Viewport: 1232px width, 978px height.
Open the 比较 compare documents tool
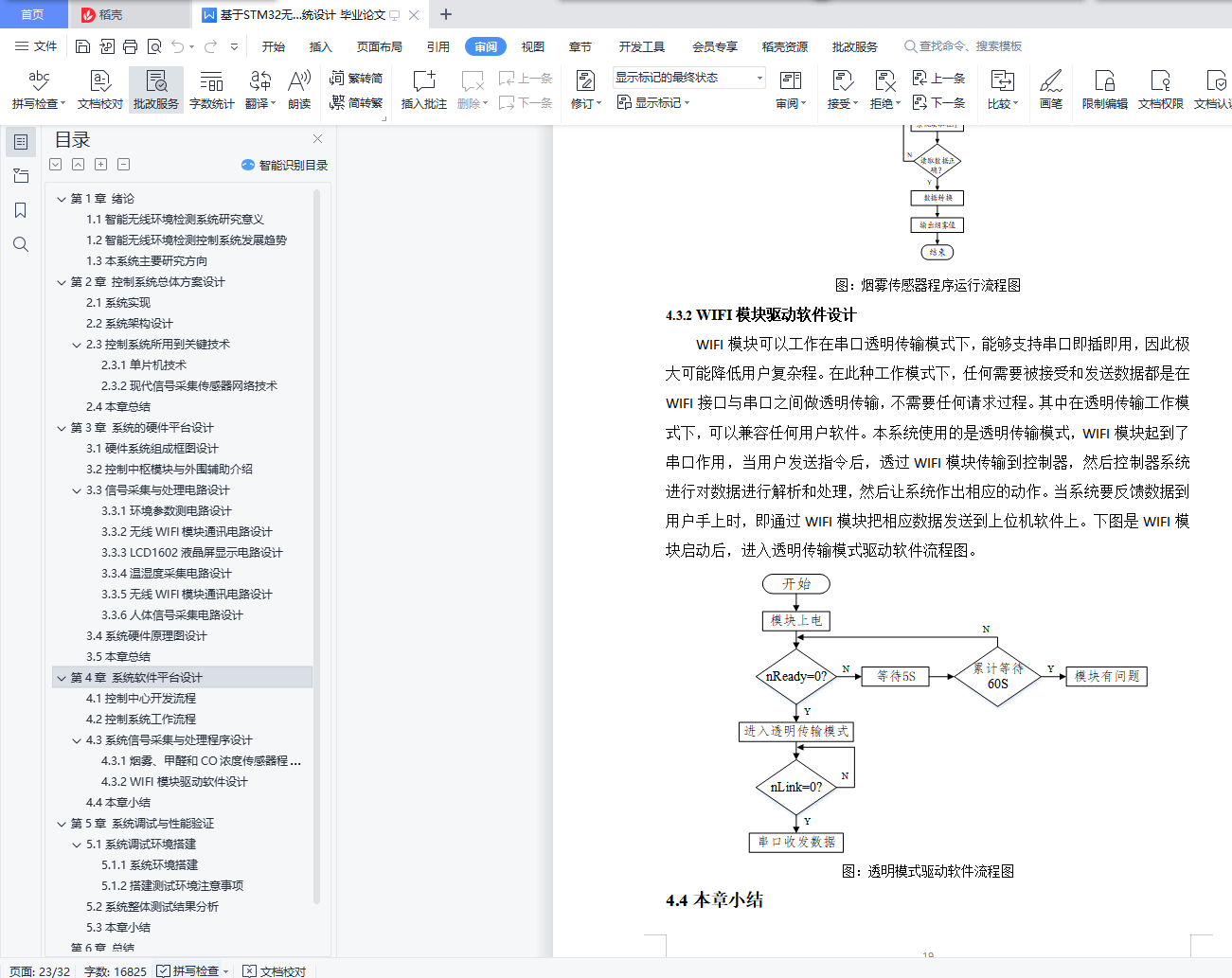[x=1003, y=90]
